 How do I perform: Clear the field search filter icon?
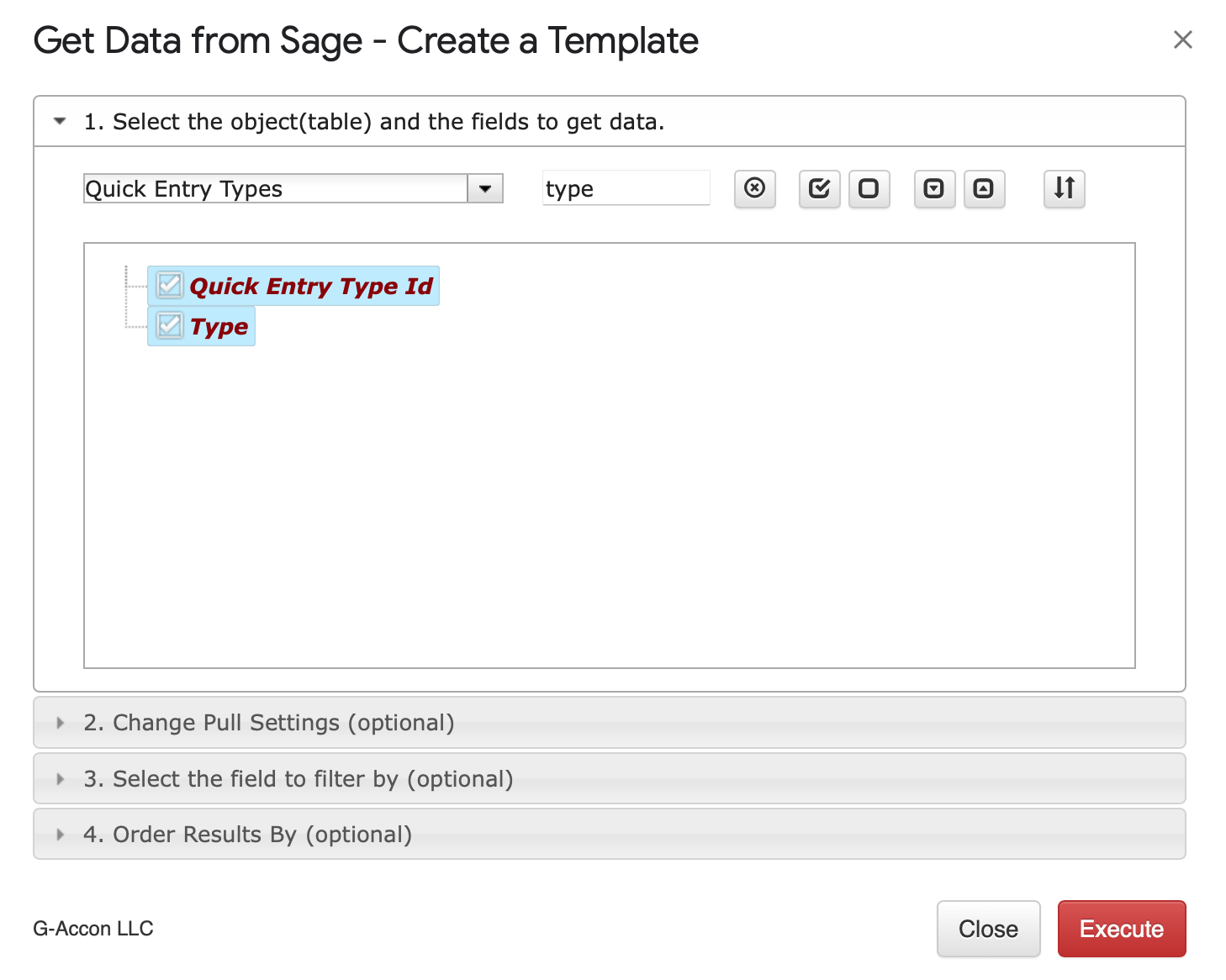pos(754,188)
